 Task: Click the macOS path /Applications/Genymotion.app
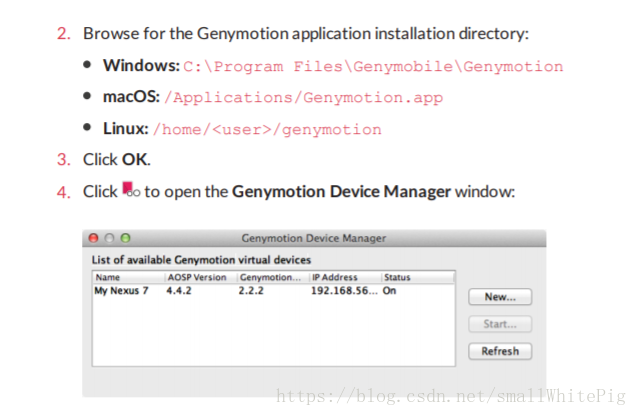point(303,98)
